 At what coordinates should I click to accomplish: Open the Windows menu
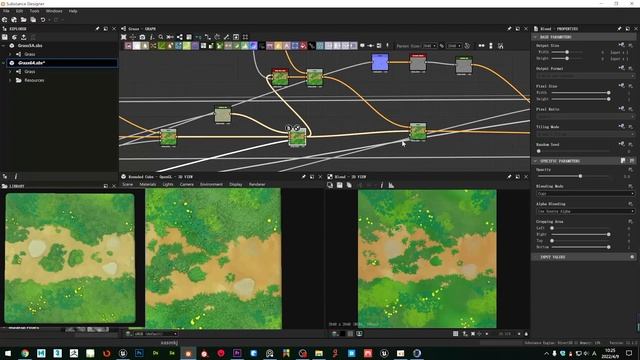point(54,11)
